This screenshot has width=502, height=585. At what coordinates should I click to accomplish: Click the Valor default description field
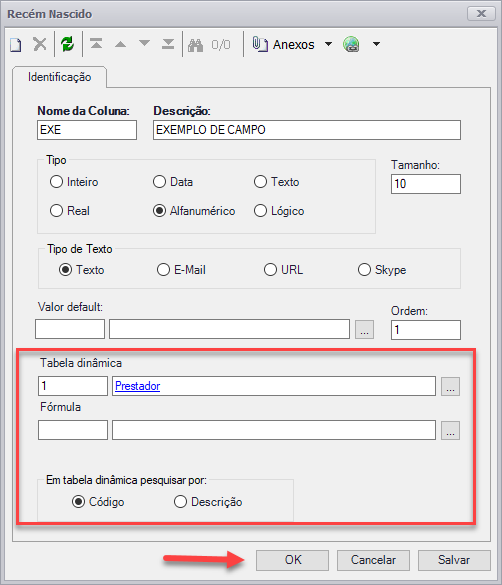229,329
